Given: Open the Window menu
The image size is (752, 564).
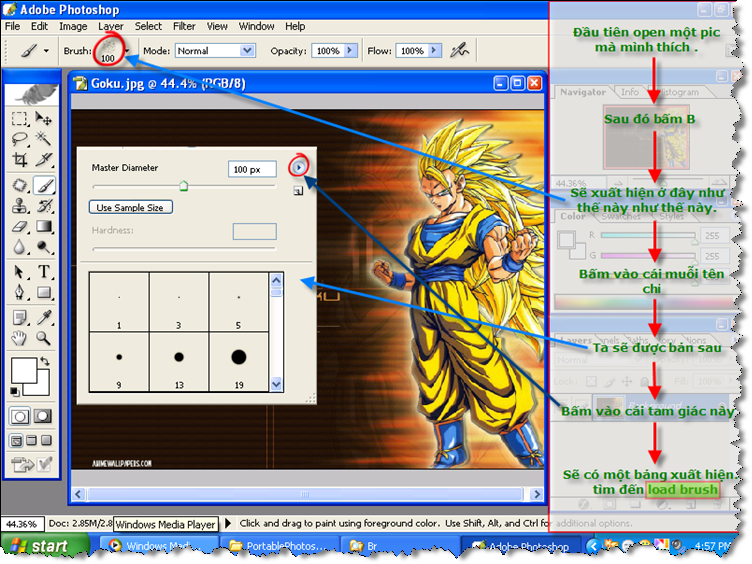Looking at the screenshot, I should tap(257, 26).
